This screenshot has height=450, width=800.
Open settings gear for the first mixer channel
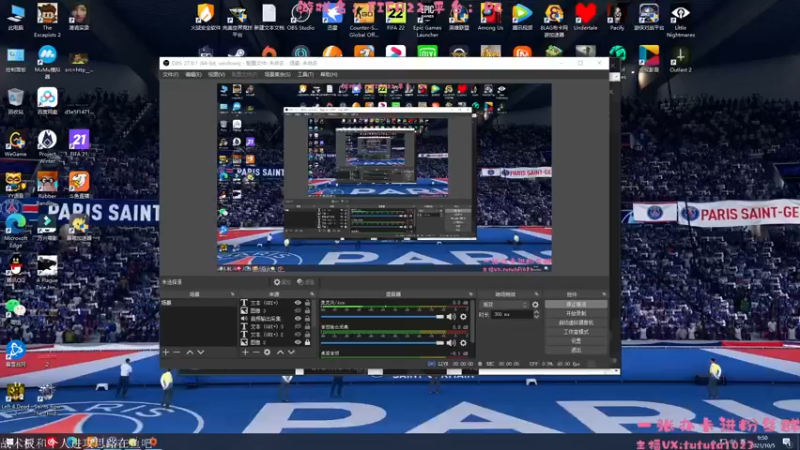coord(463,317)
